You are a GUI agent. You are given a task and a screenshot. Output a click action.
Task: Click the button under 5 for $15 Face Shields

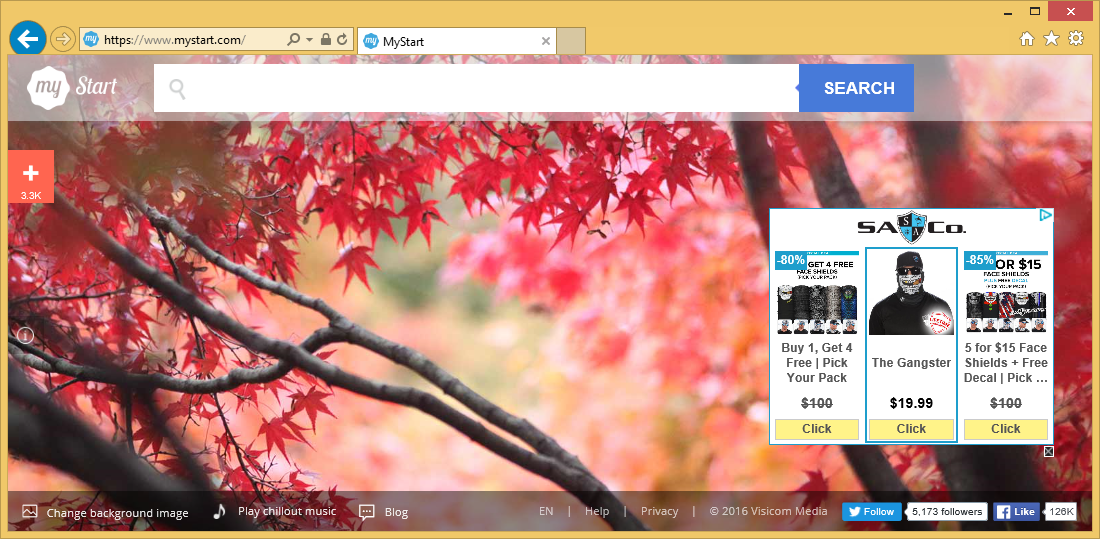[x=1006, y=429]
